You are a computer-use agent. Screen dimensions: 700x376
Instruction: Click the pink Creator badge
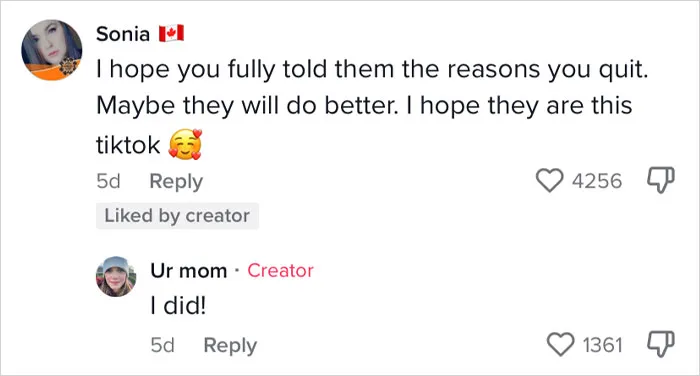280,271
